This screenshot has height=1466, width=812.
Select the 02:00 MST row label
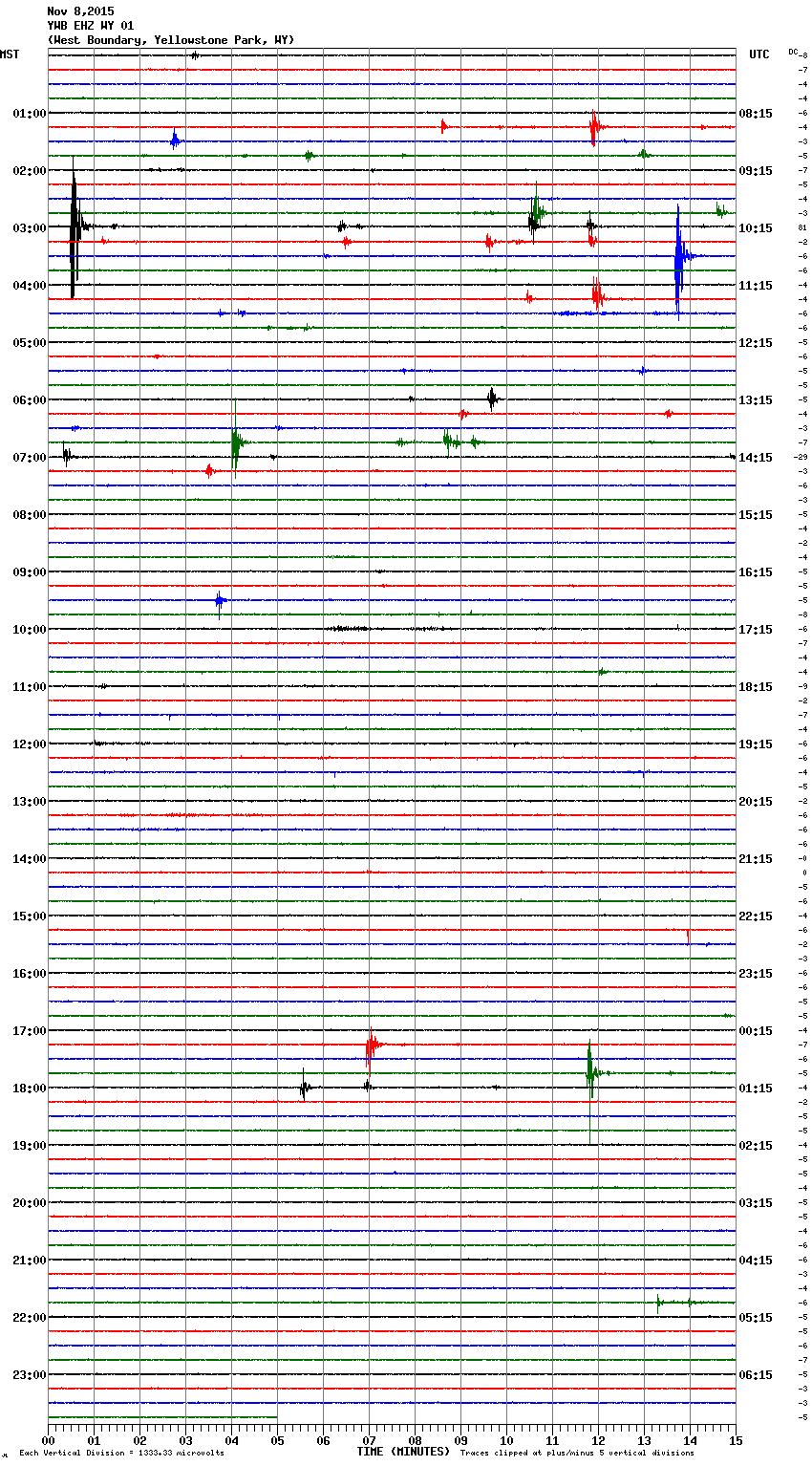point(29,170)
